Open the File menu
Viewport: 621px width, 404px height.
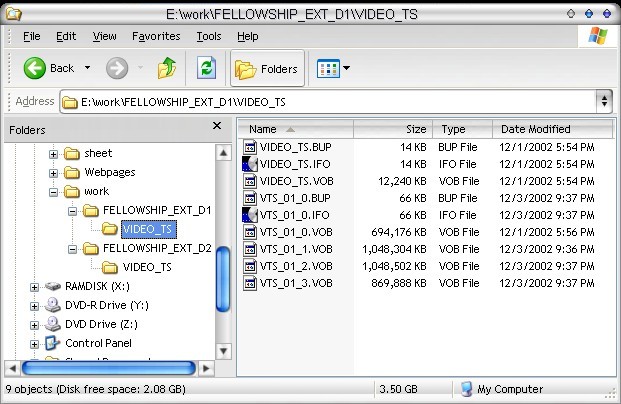[32, 36]
